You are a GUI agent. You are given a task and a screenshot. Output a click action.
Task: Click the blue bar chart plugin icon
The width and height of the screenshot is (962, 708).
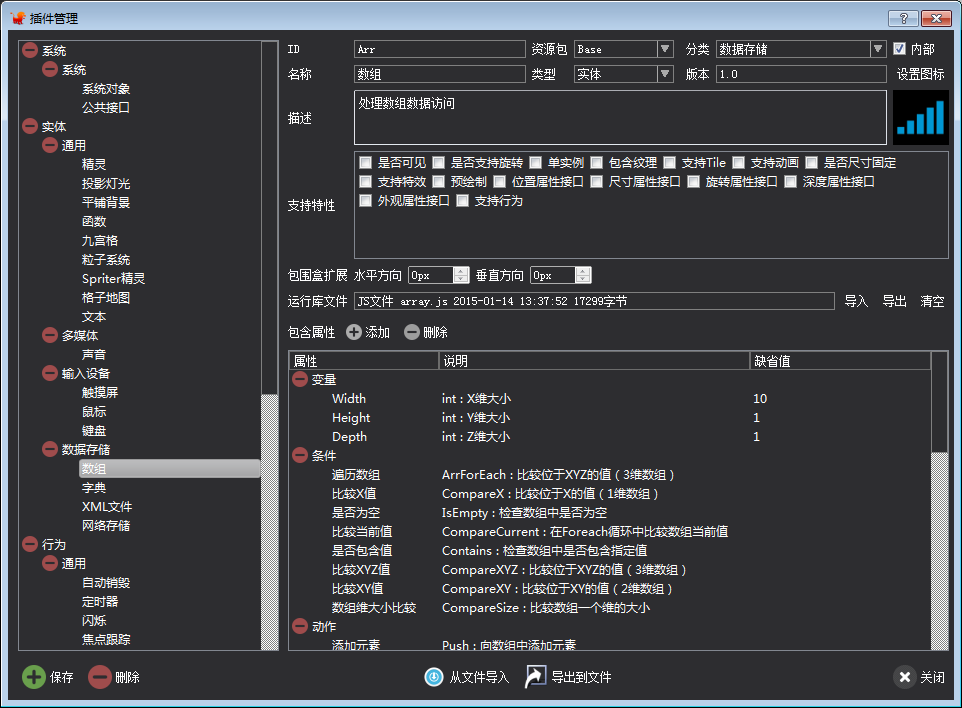click(x=920, y=117)
